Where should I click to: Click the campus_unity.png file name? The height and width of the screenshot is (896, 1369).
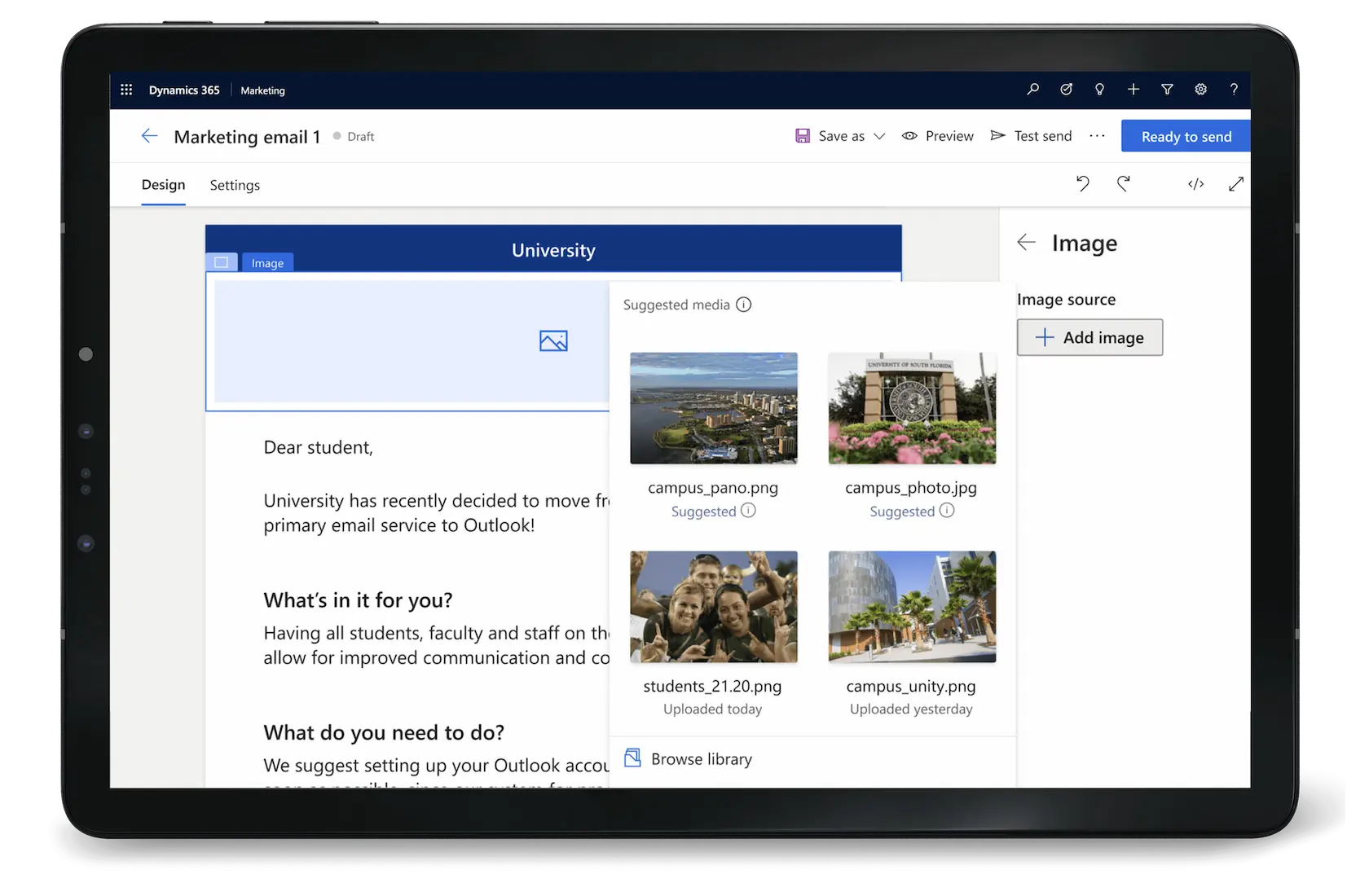(x=911, y=686)
